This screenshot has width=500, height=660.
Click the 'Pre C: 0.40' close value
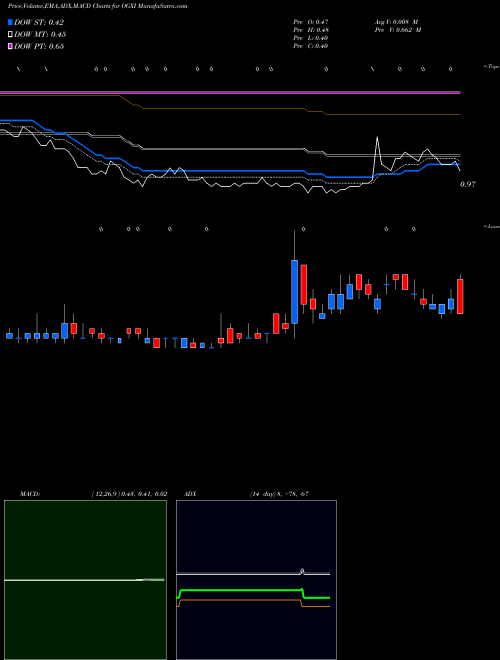tap(311, 45)
